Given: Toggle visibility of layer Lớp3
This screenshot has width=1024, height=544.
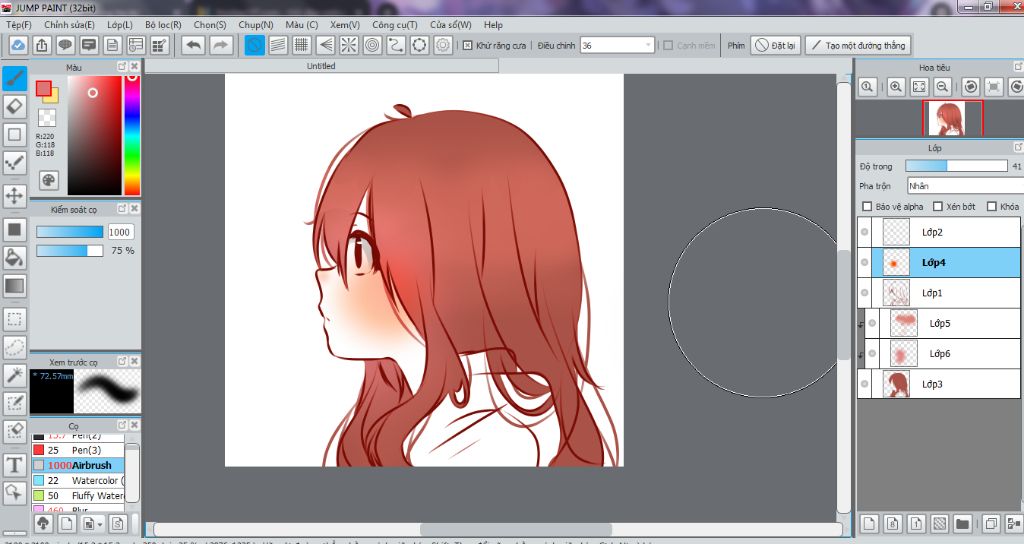Looking at the screenshot, I should pyautogui.click(x=865, y=384).
